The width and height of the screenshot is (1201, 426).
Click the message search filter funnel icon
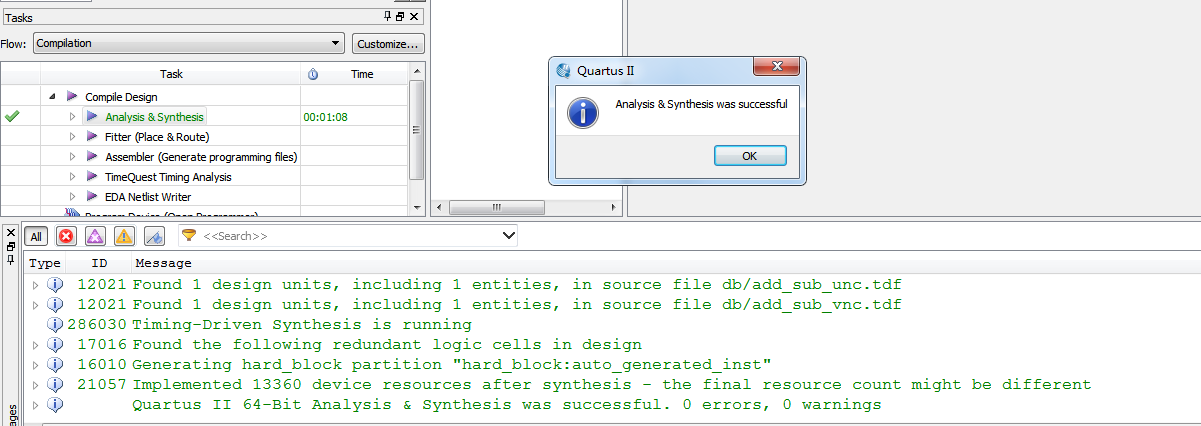188,236
